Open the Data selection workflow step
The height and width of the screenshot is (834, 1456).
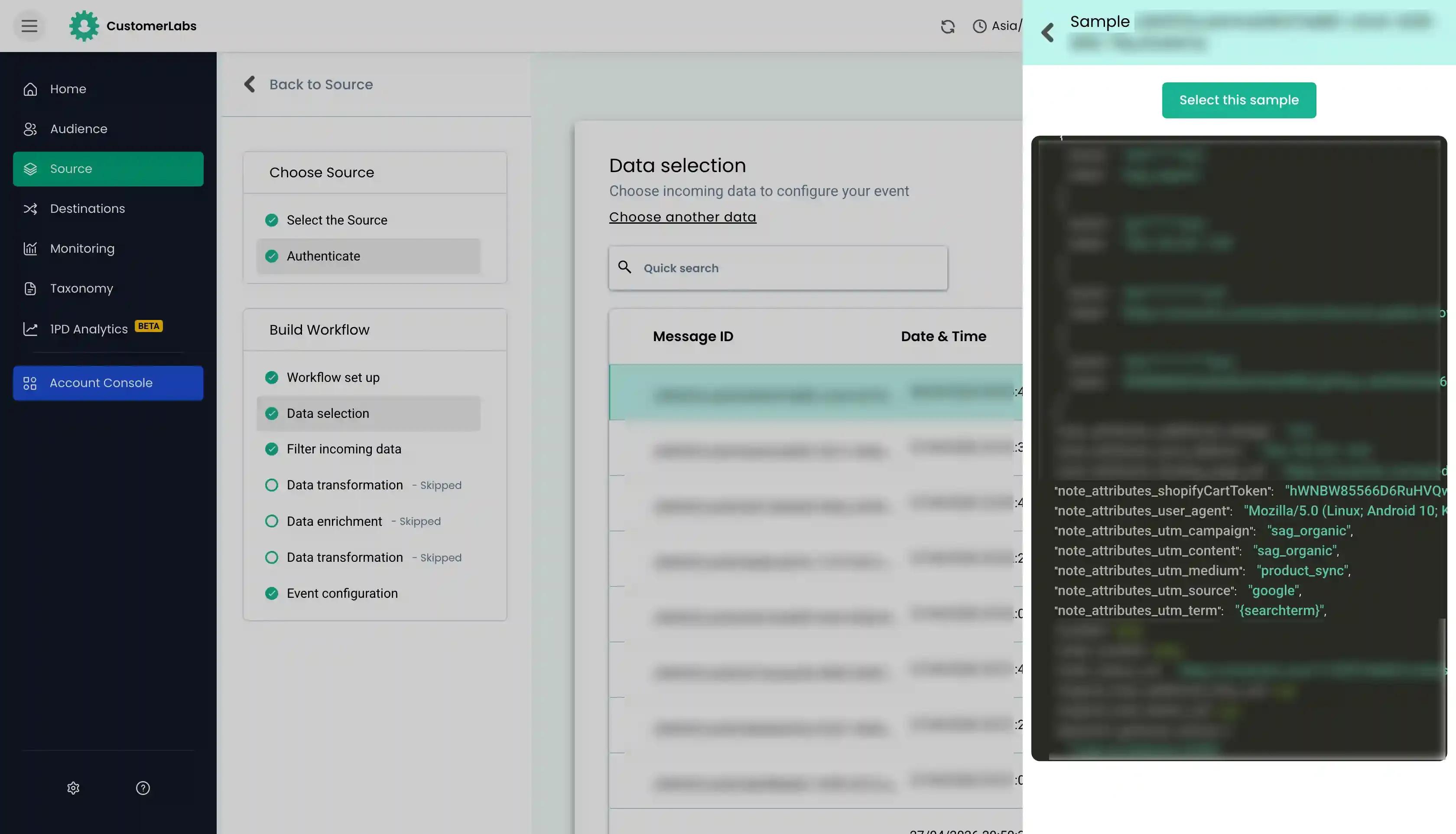click(x=368, y=414)
